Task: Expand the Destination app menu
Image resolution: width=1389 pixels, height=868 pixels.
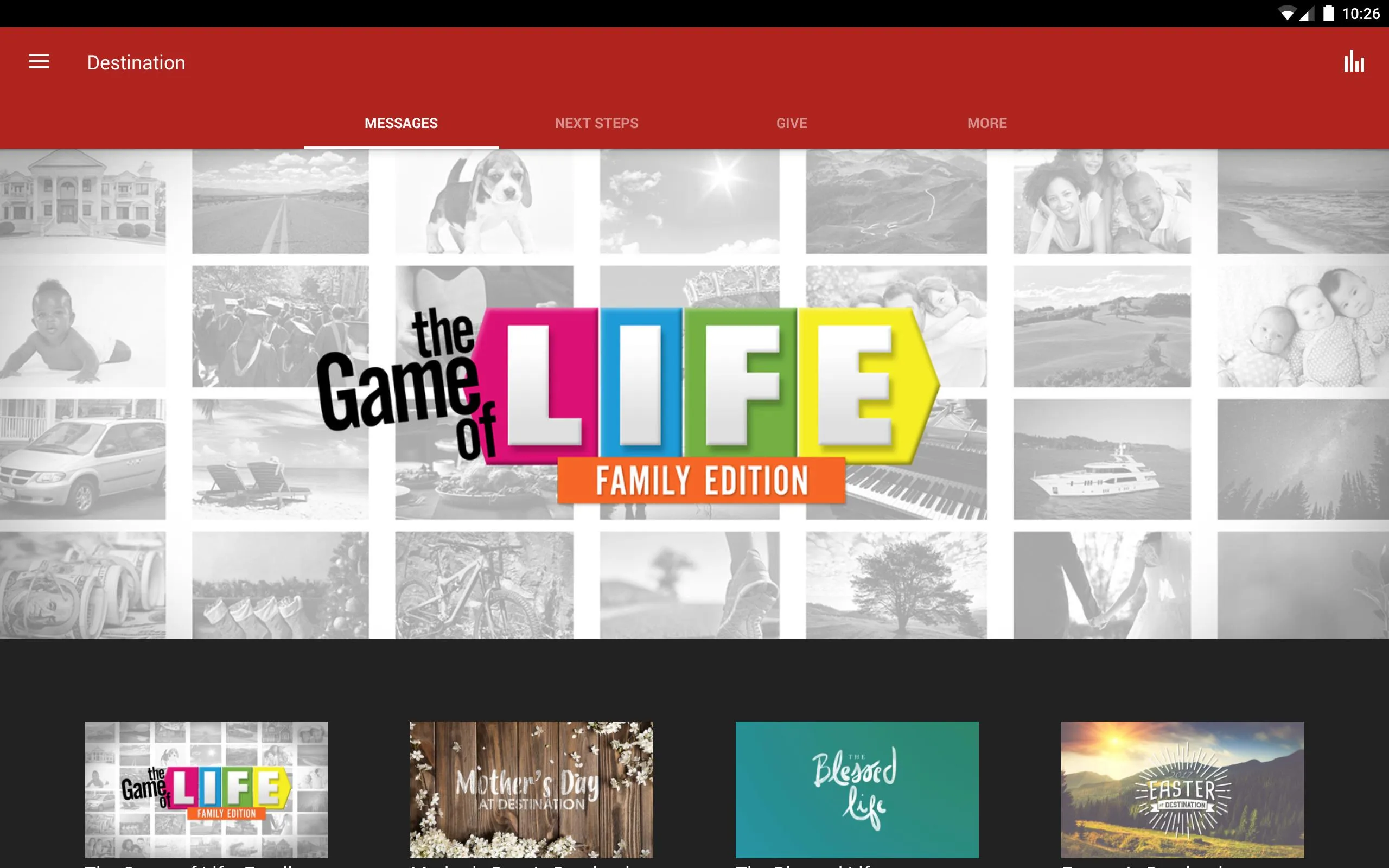Action: pos(39,62)
